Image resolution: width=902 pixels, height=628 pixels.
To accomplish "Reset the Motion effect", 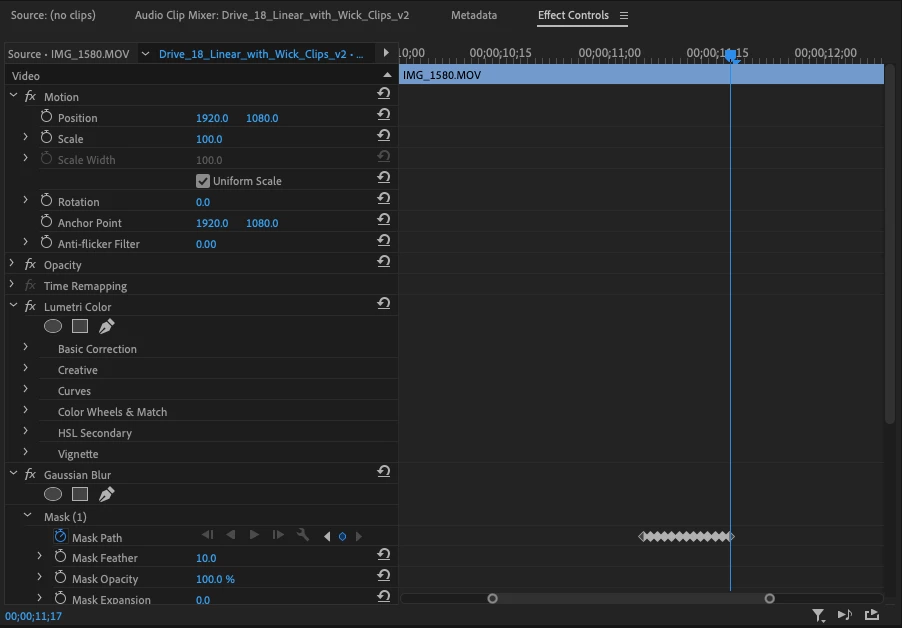I will pyautogui.click(x=384, y=94).
